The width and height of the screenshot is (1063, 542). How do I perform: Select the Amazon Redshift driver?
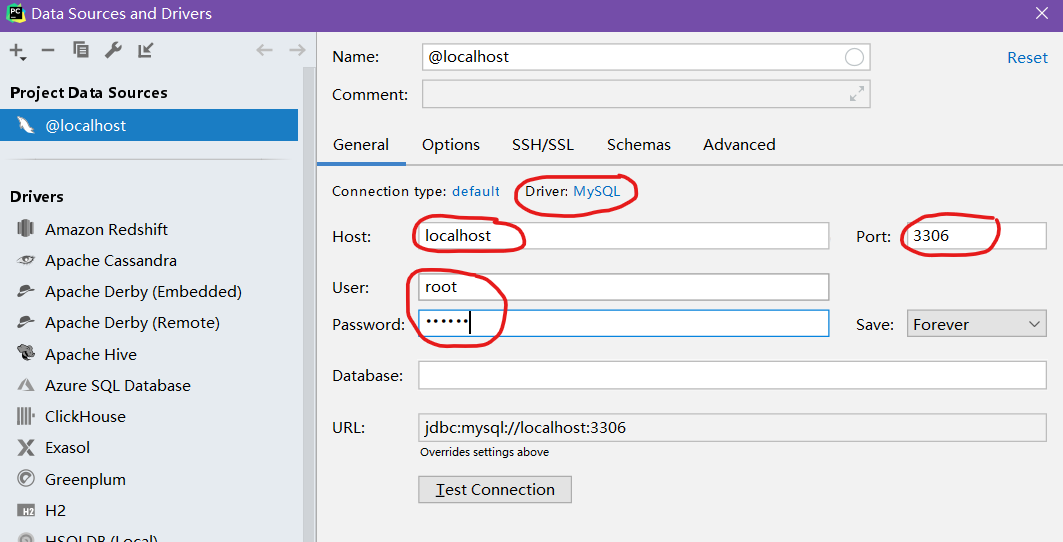coord(106,229)
